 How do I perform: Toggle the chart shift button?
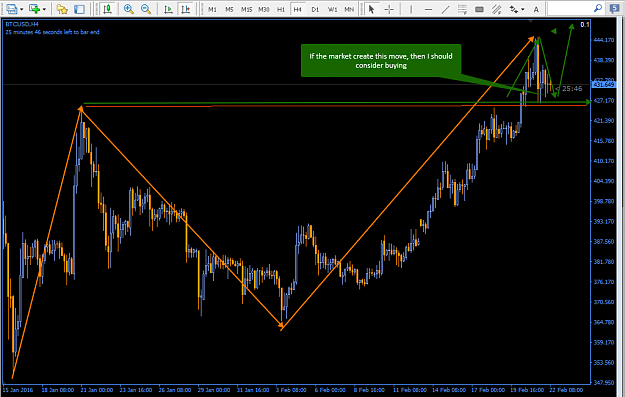click(185, 9)
